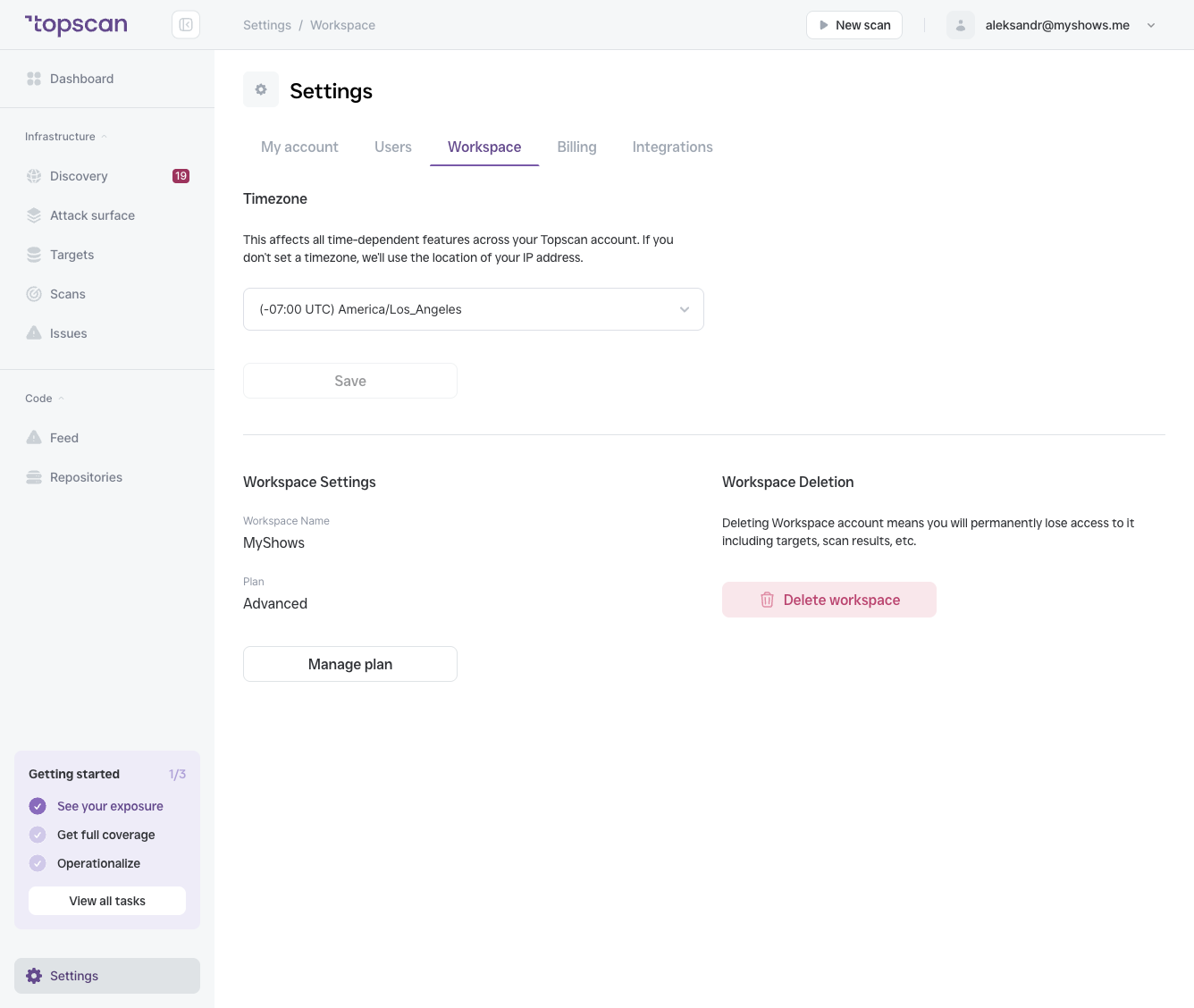
Task: Toggle the Get full coverage checkmark
Action: (38, 835)
